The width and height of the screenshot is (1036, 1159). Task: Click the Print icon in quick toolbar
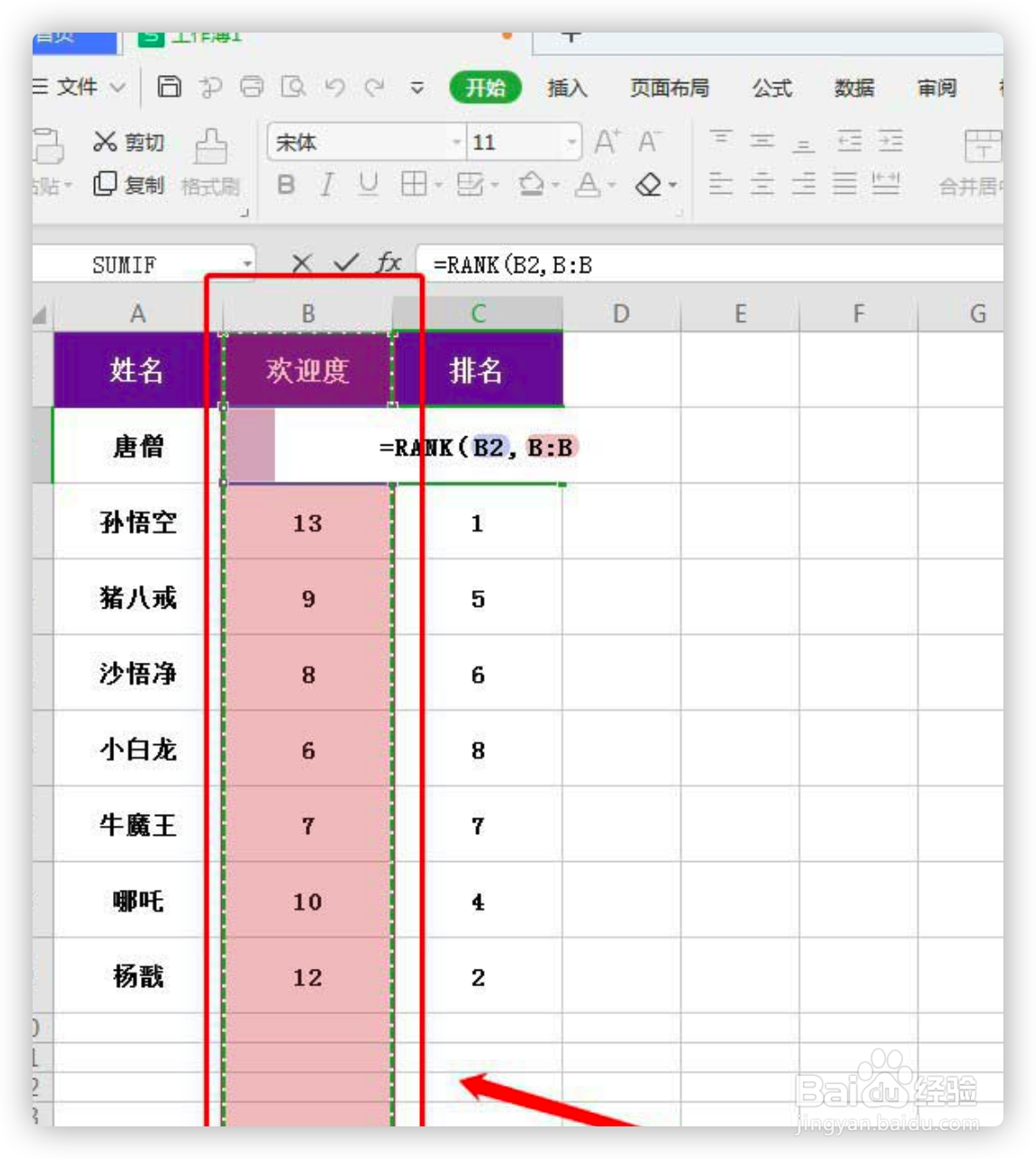click(252, 87)
